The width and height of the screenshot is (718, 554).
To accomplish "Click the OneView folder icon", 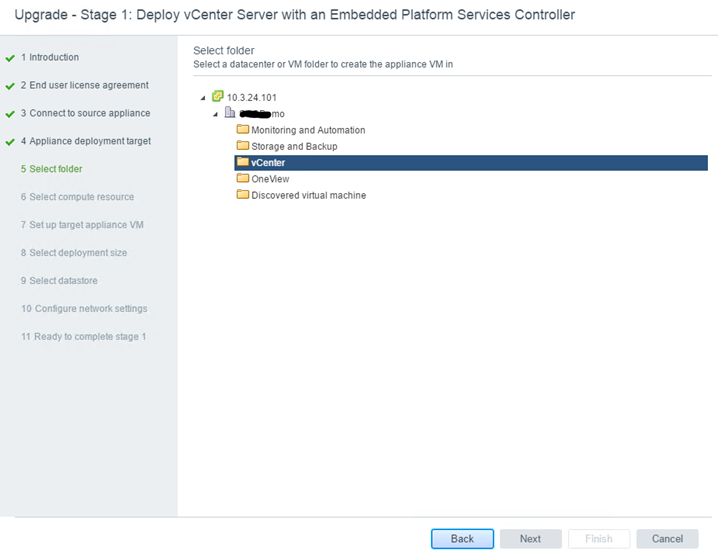I will point(243,178).
